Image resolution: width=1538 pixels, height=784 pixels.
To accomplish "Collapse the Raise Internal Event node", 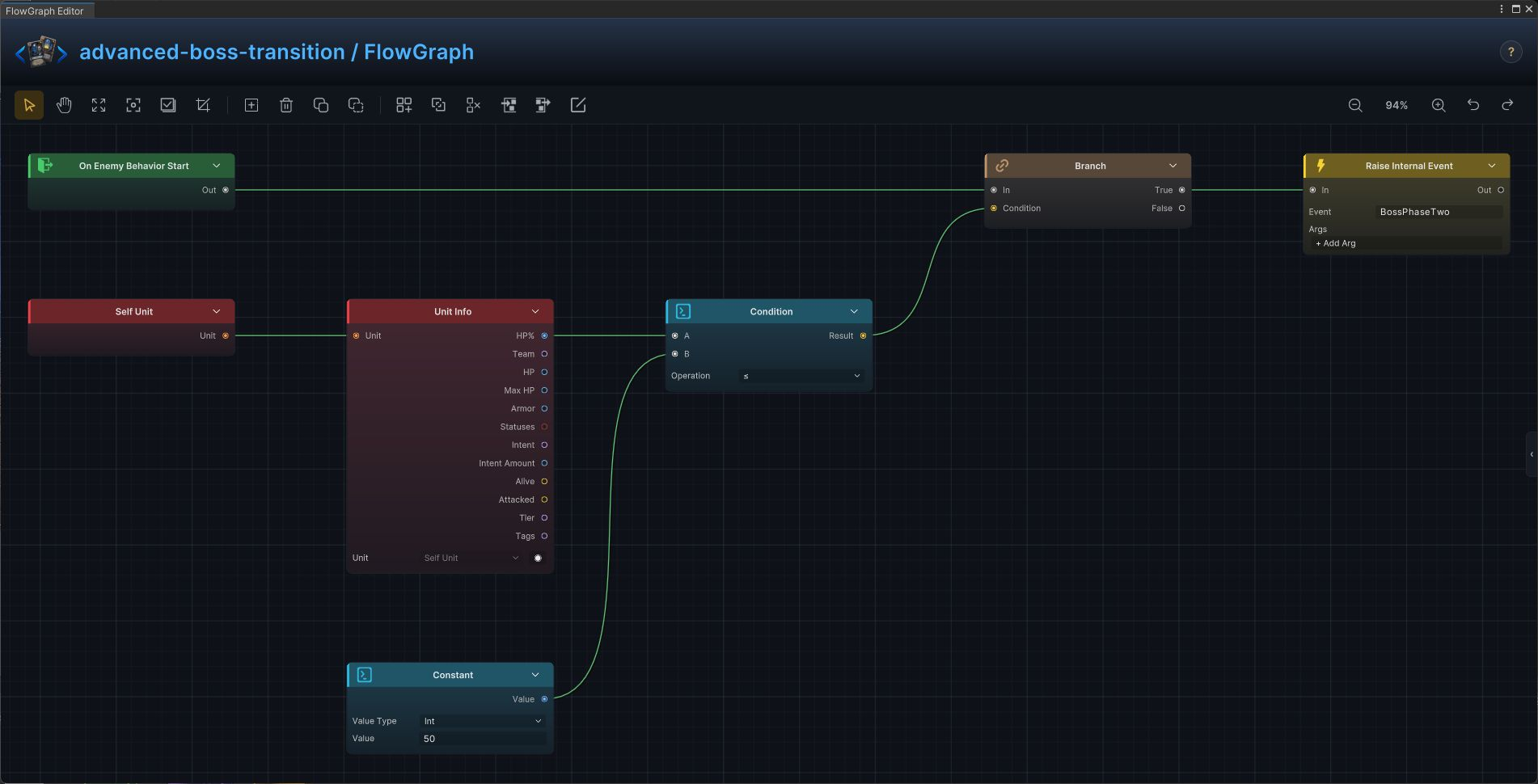I will coord(1492,166).
